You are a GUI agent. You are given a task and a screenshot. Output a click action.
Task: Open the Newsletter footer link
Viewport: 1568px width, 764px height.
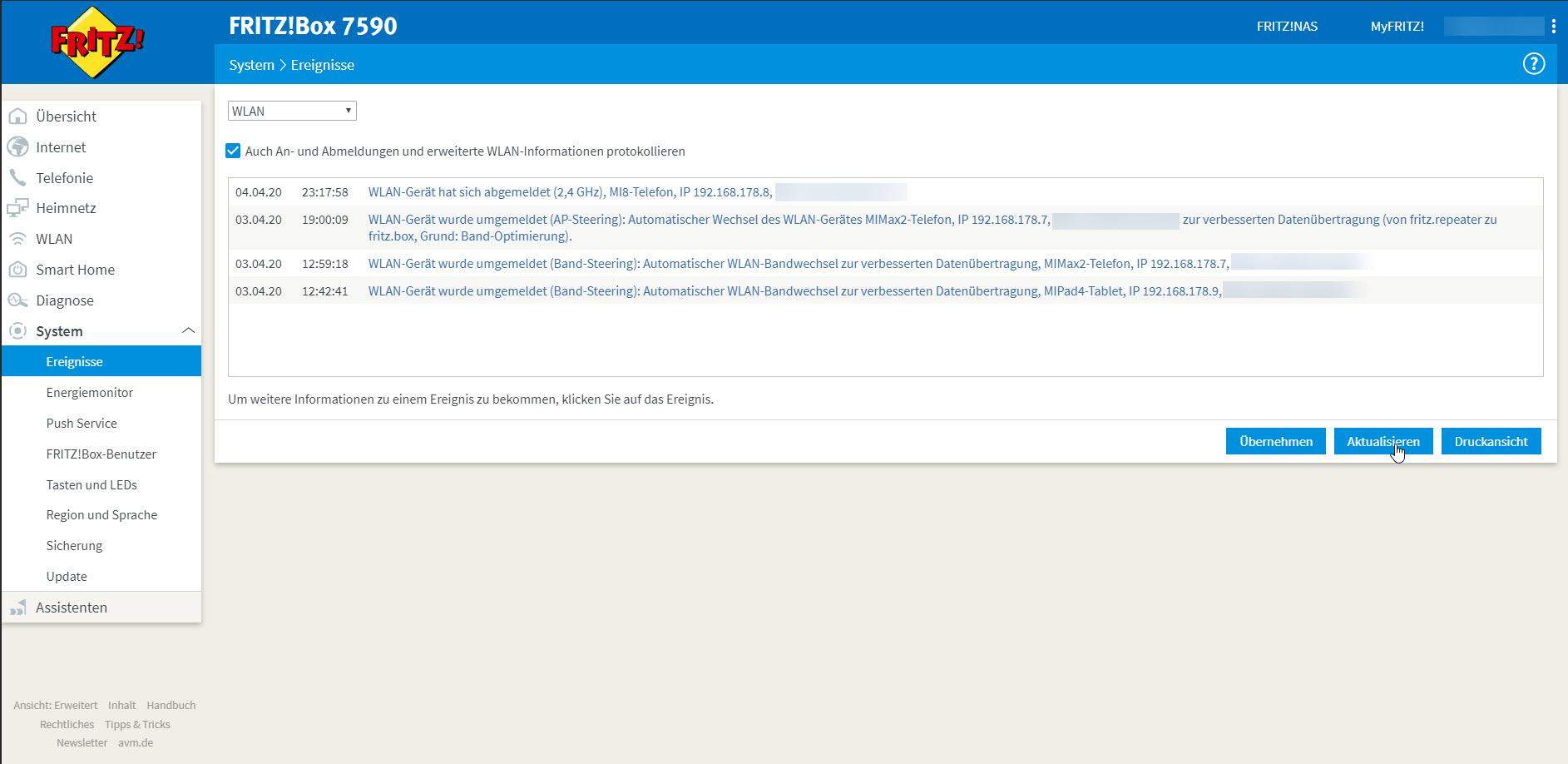click(82, 742)
